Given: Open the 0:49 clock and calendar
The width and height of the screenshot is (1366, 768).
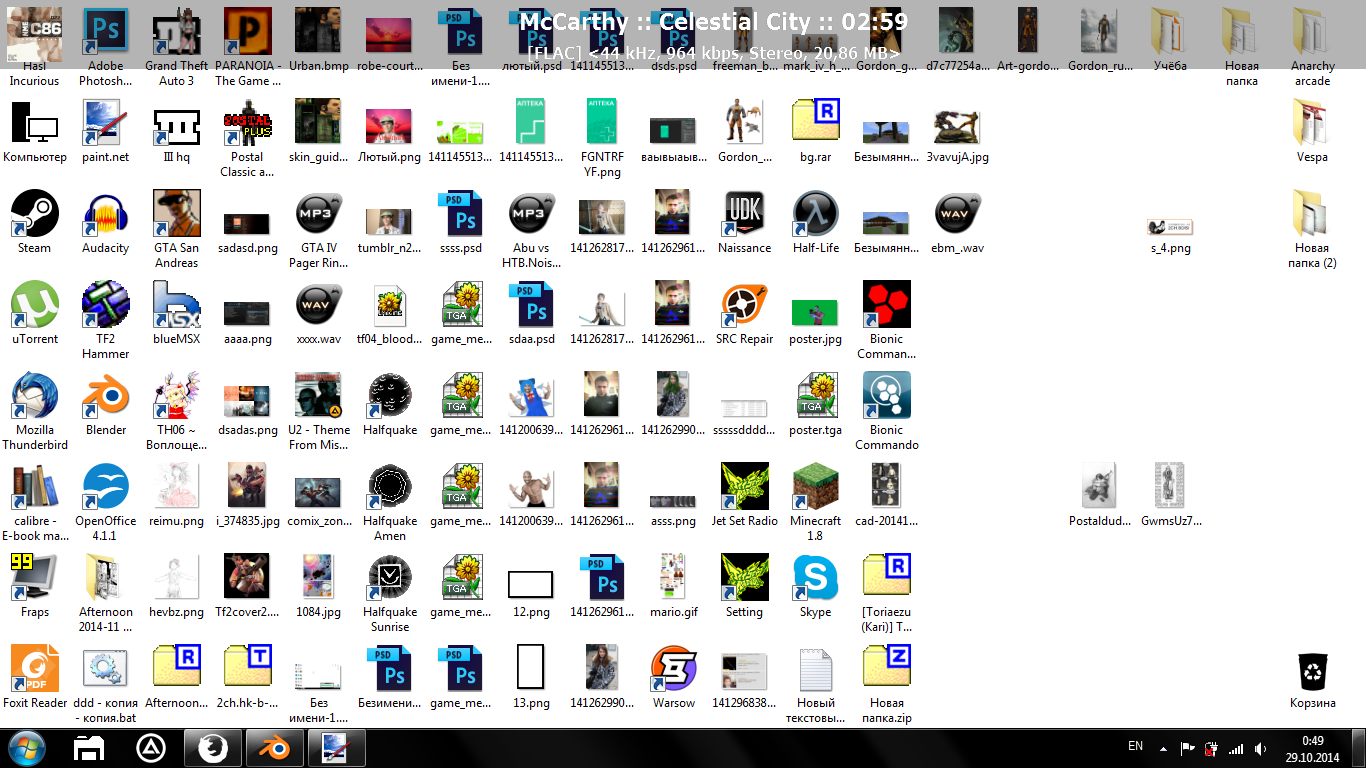Looking at the screenshot, I should [x=1313, y=748].
